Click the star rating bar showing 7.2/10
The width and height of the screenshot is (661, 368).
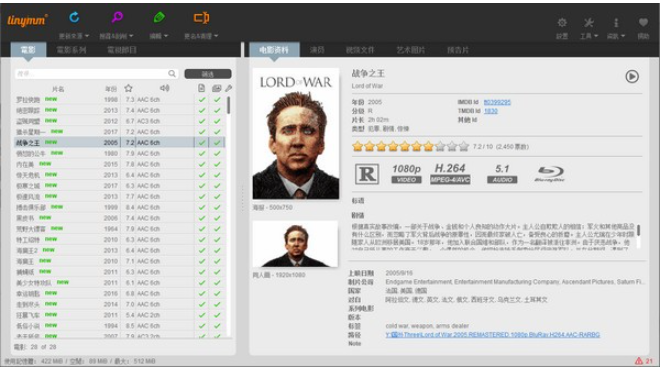coord(411,146)
